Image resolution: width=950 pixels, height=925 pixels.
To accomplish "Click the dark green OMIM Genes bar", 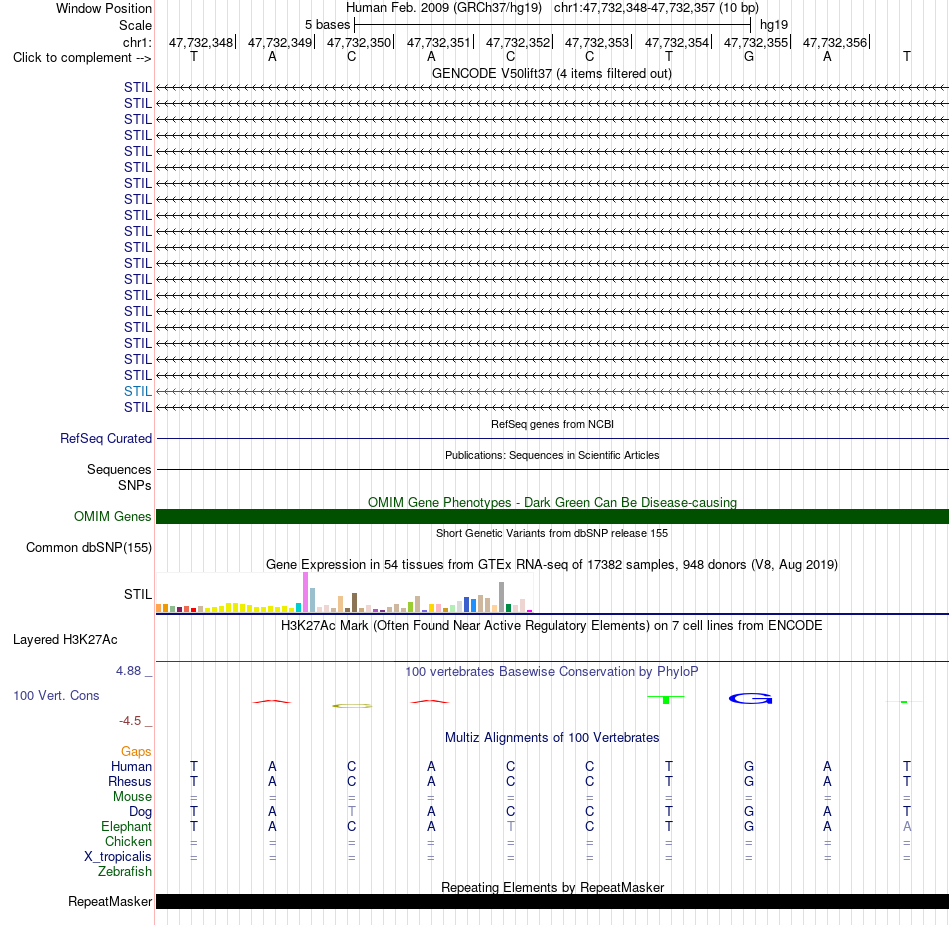I will click(552, 516).
